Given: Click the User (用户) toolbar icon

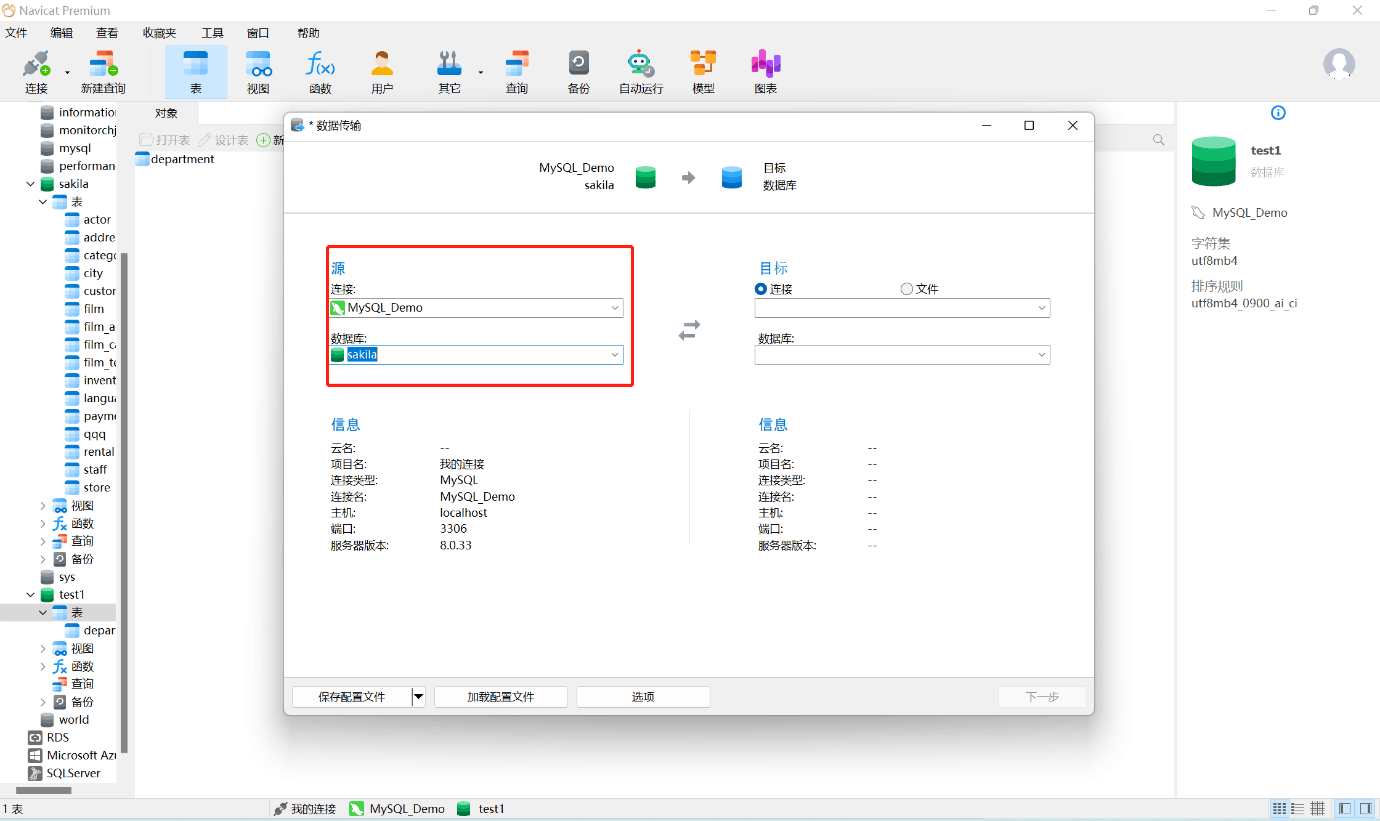Looking at the screenshot, I should pyautogui.click(x=382, y=72).
